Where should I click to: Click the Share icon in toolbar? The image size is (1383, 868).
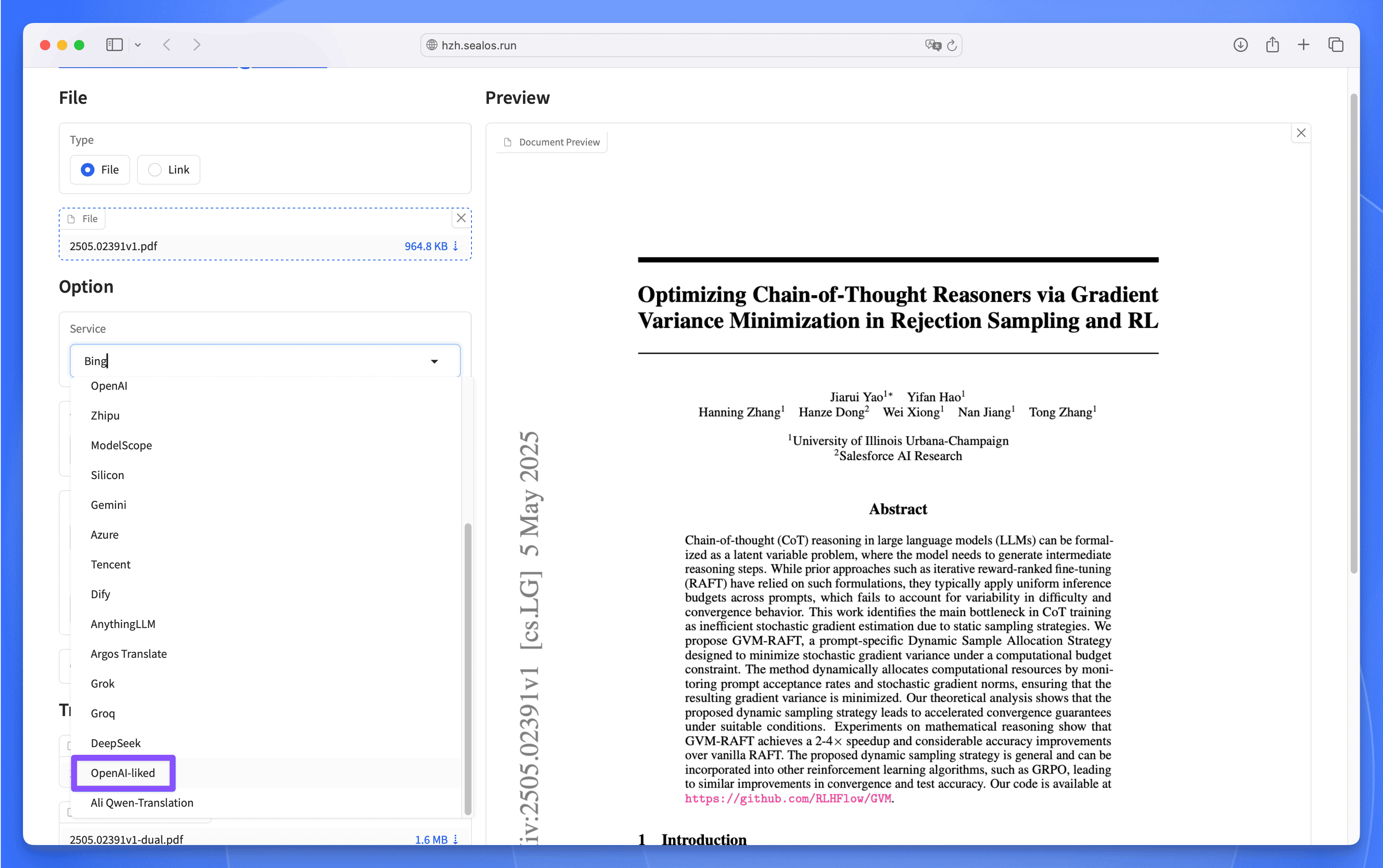[1272, 44]
